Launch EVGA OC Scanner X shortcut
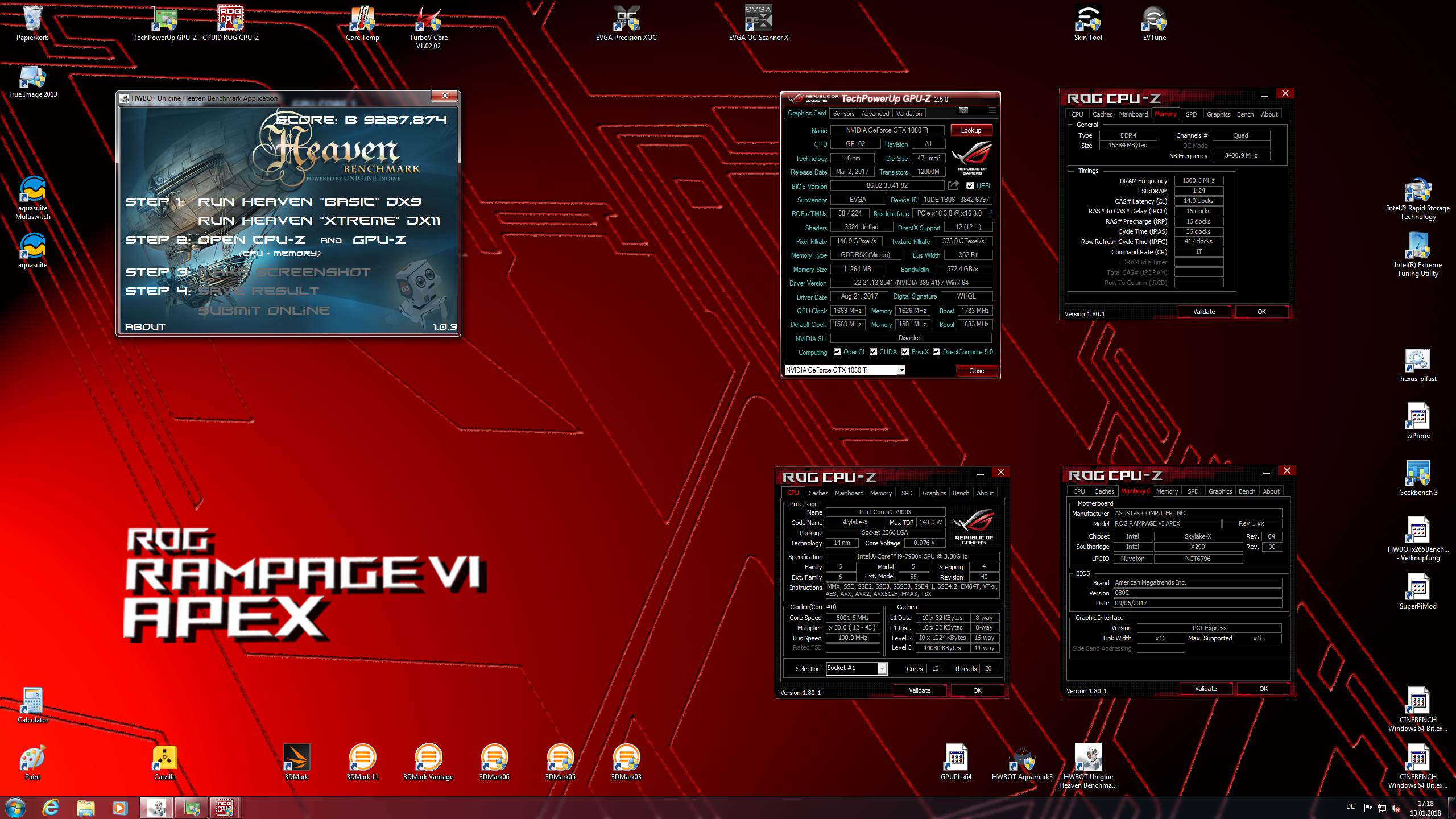Viewport: 1456px width, 819px height. (758, 24)
